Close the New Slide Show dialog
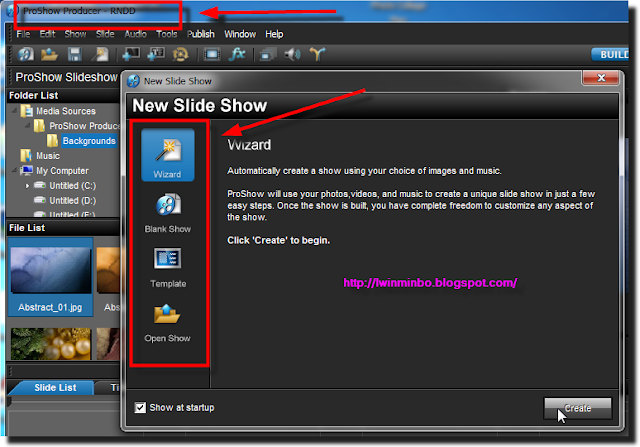Viewport: 640px width, 447px height. [600, 78]
